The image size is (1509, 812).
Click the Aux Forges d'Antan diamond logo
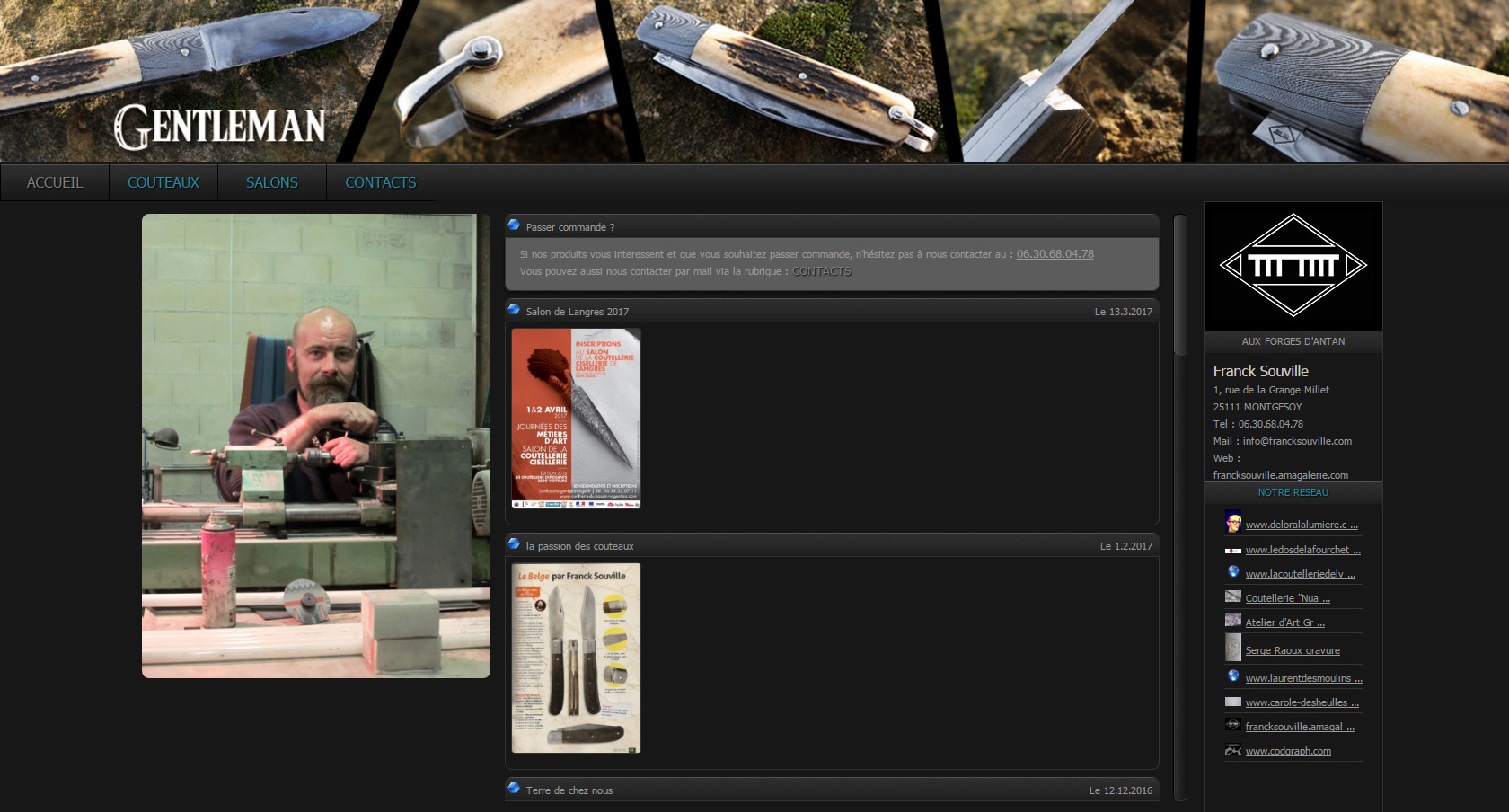[x=1293, y=265]
